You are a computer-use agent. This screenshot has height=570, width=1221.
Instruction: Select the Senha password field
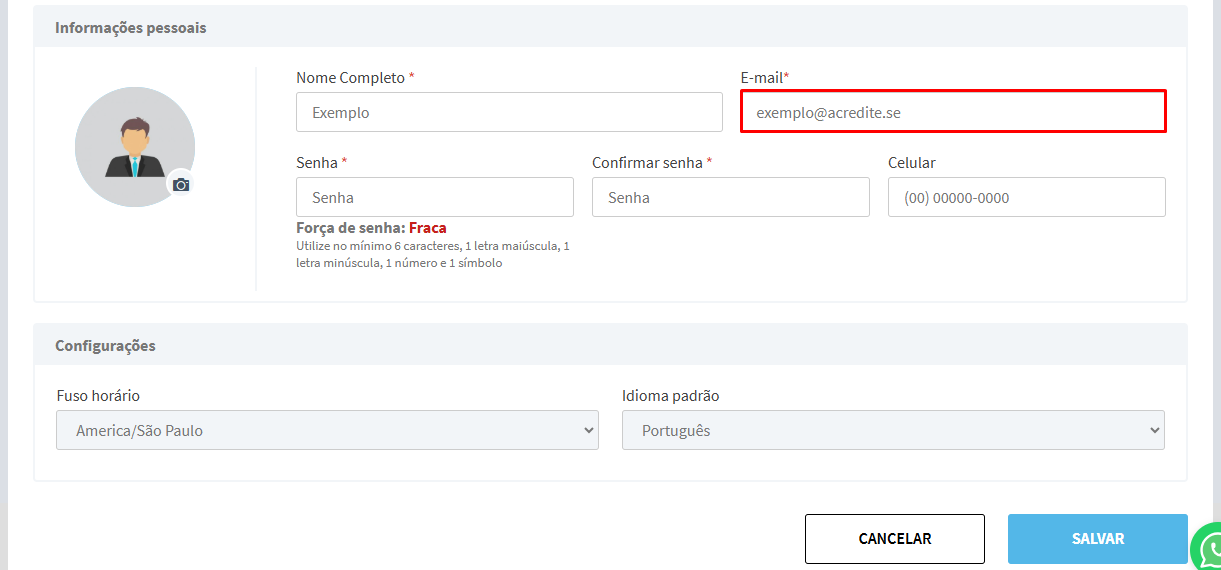(x=434, y=197)
